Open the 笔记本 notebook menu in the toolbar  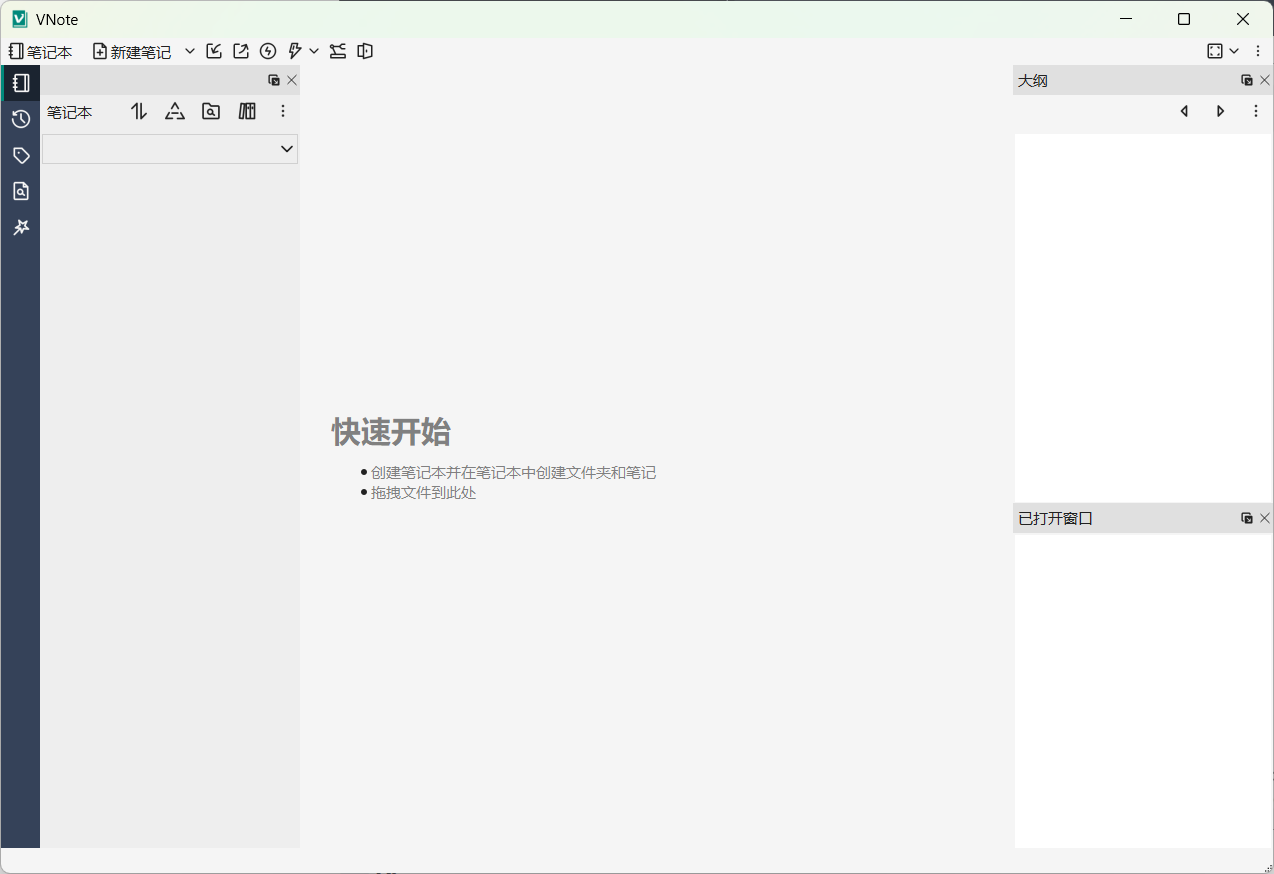(x=41, y=51)
